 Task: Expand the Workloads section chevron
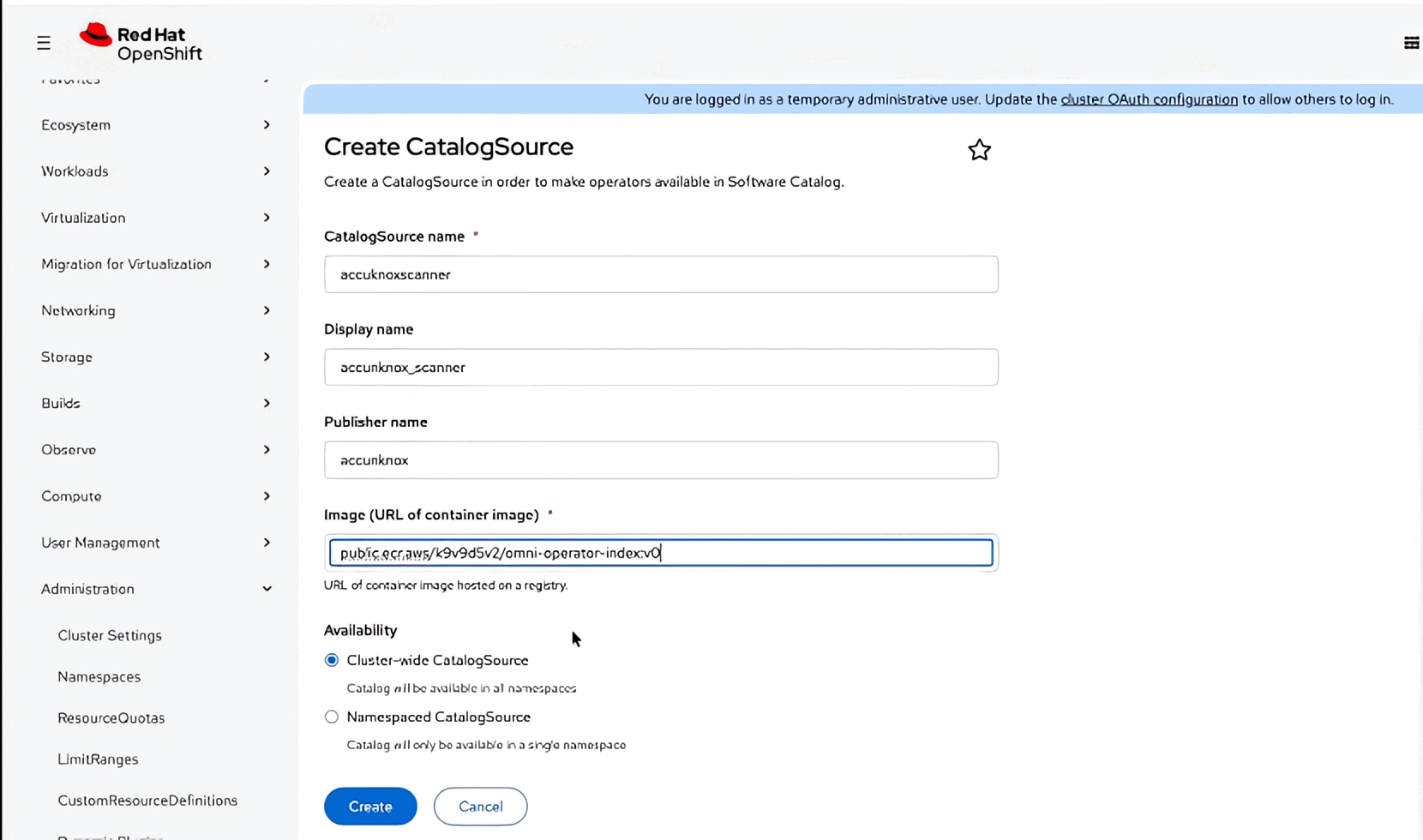pos(267,171)
